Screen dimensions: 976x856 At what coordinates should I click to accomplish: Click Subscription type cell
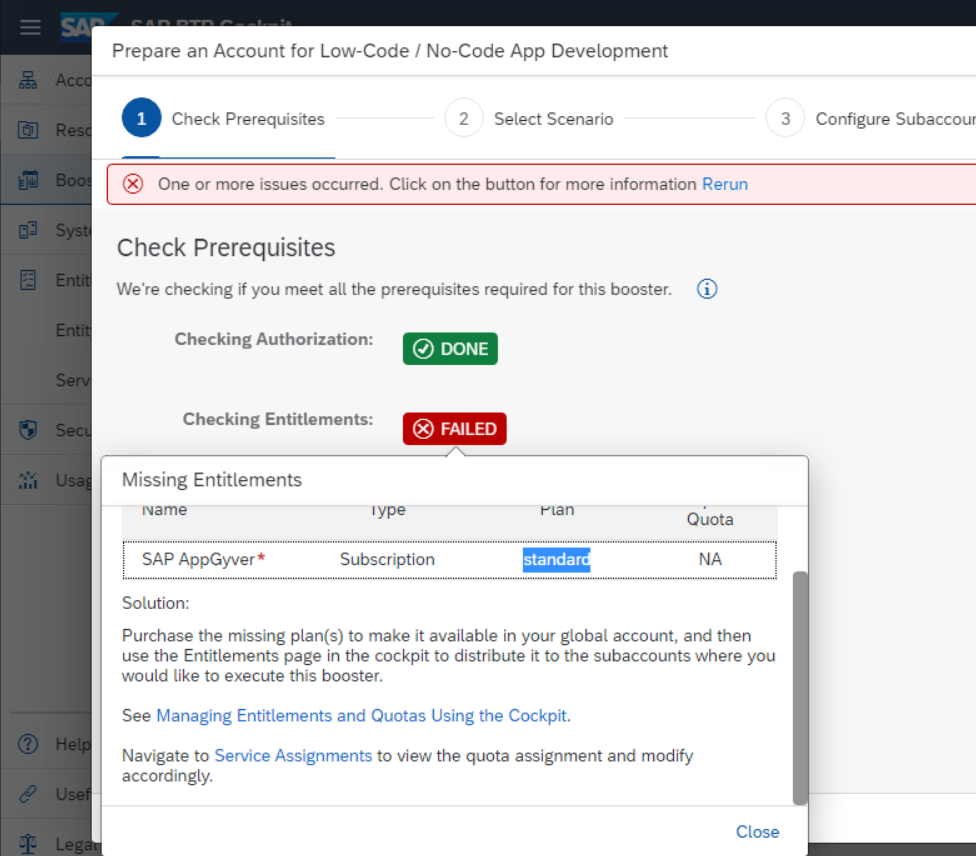pos(387,559)
